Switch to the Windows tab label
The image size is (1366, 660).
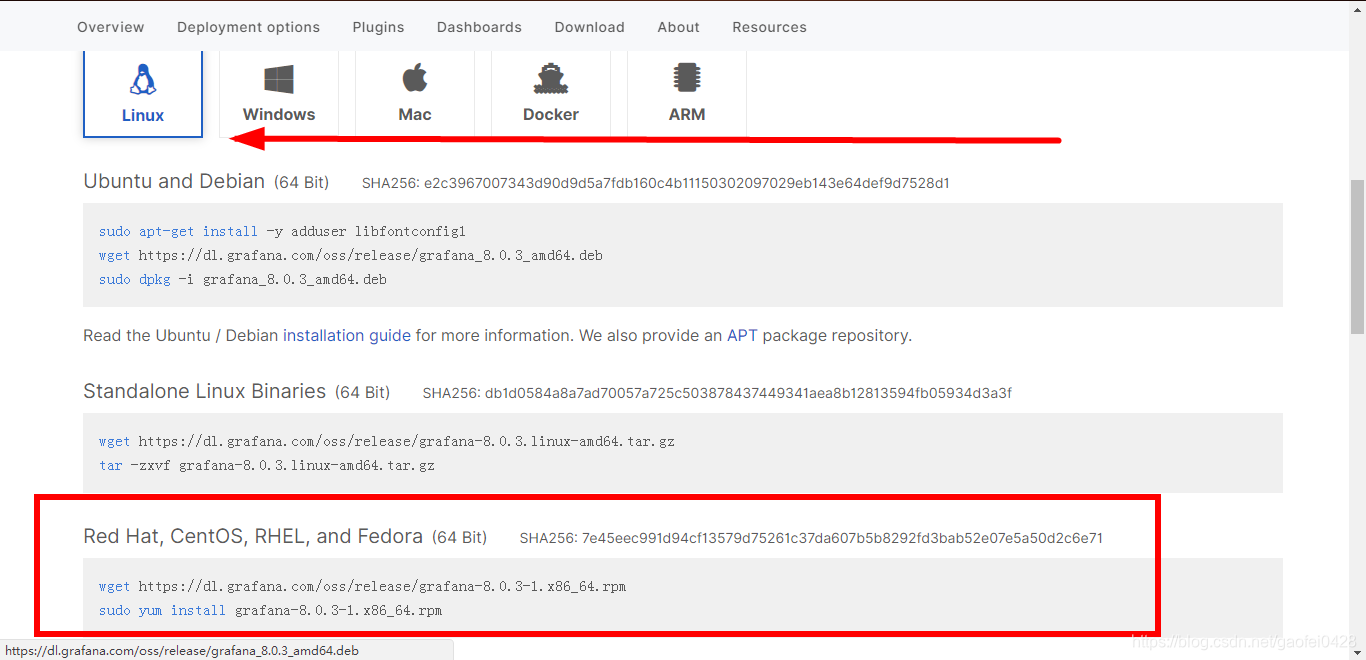[279, 114]
